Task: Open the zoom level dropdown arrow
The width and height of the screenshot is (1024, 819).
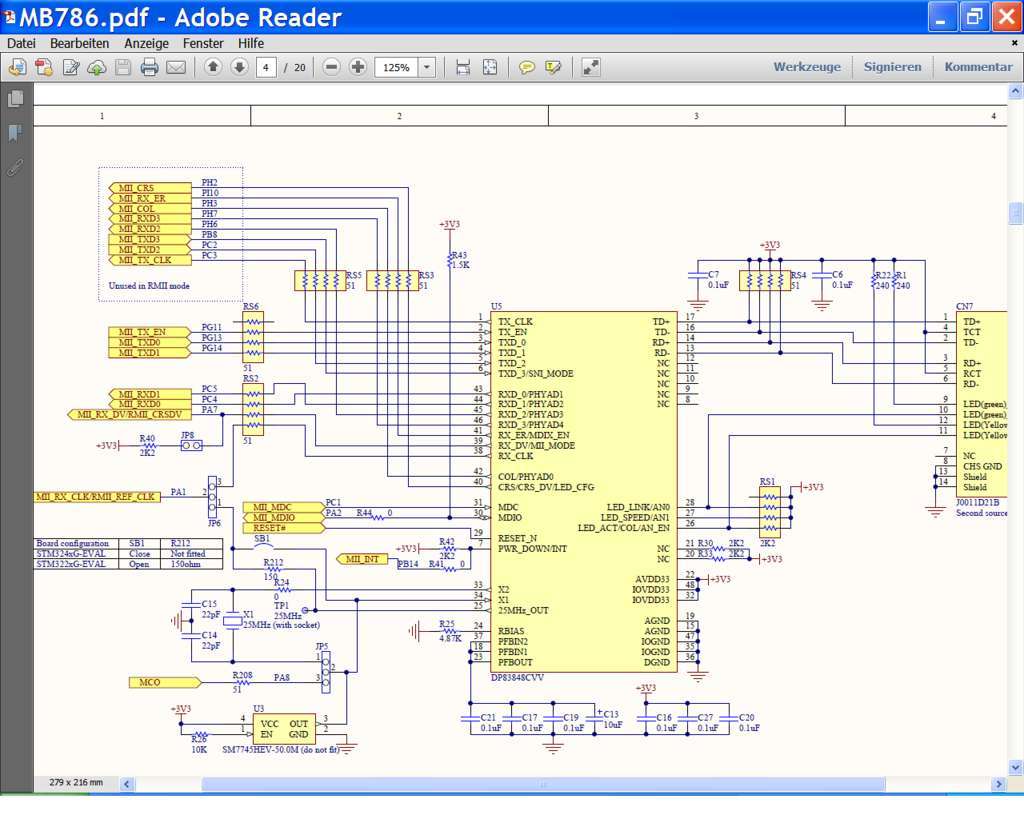Action: [x=427, y=67]
